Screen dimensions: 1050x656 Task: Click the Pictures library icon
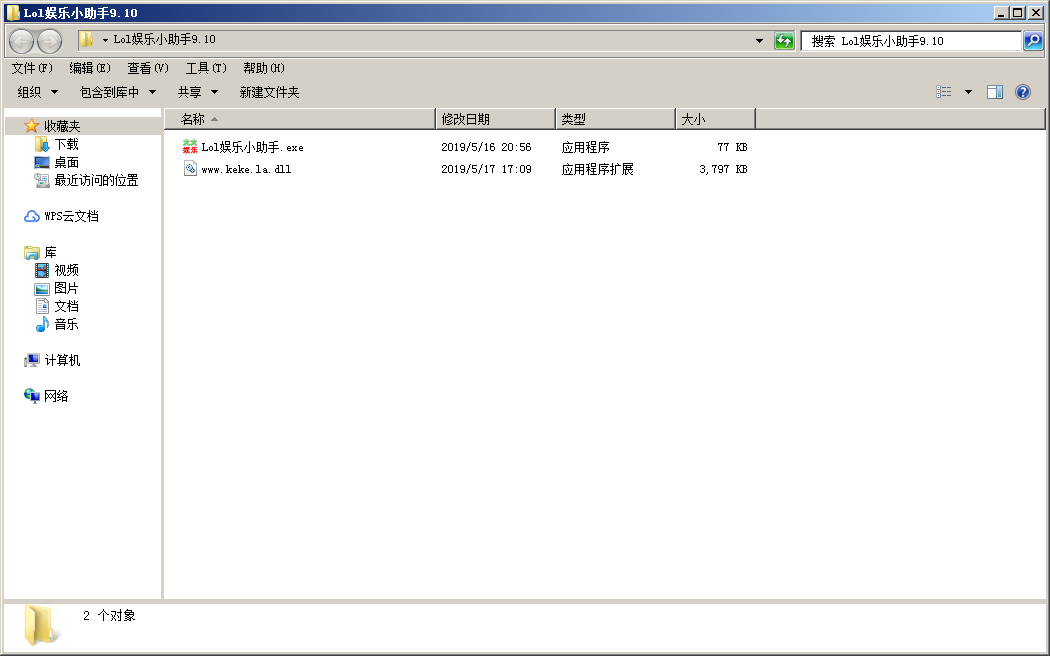pyautogui.click(x=42, y=289)
